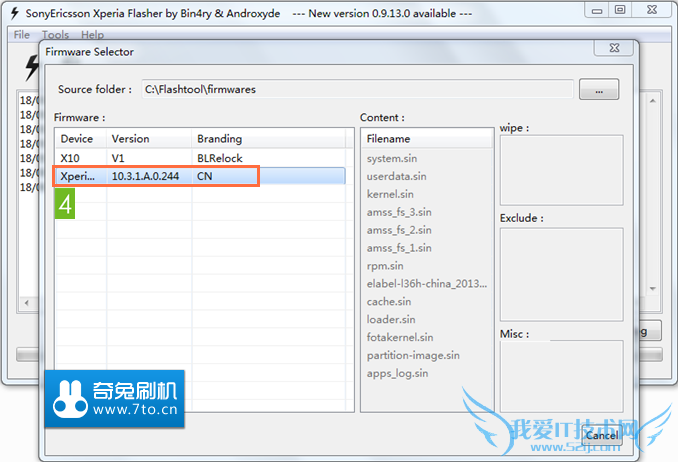
Task: Open the File menu in main window
Action: (22, 35)
